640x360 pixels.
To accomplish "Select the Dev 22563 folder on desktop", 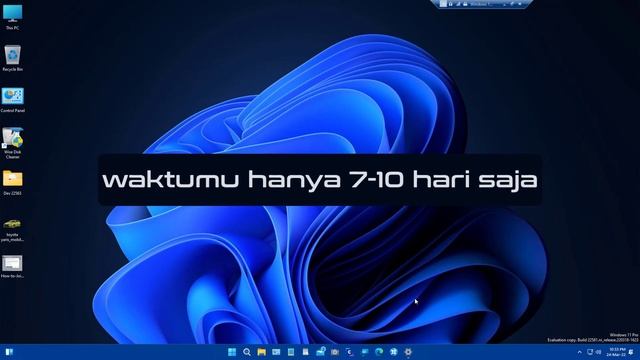I will tap(13, 183).
